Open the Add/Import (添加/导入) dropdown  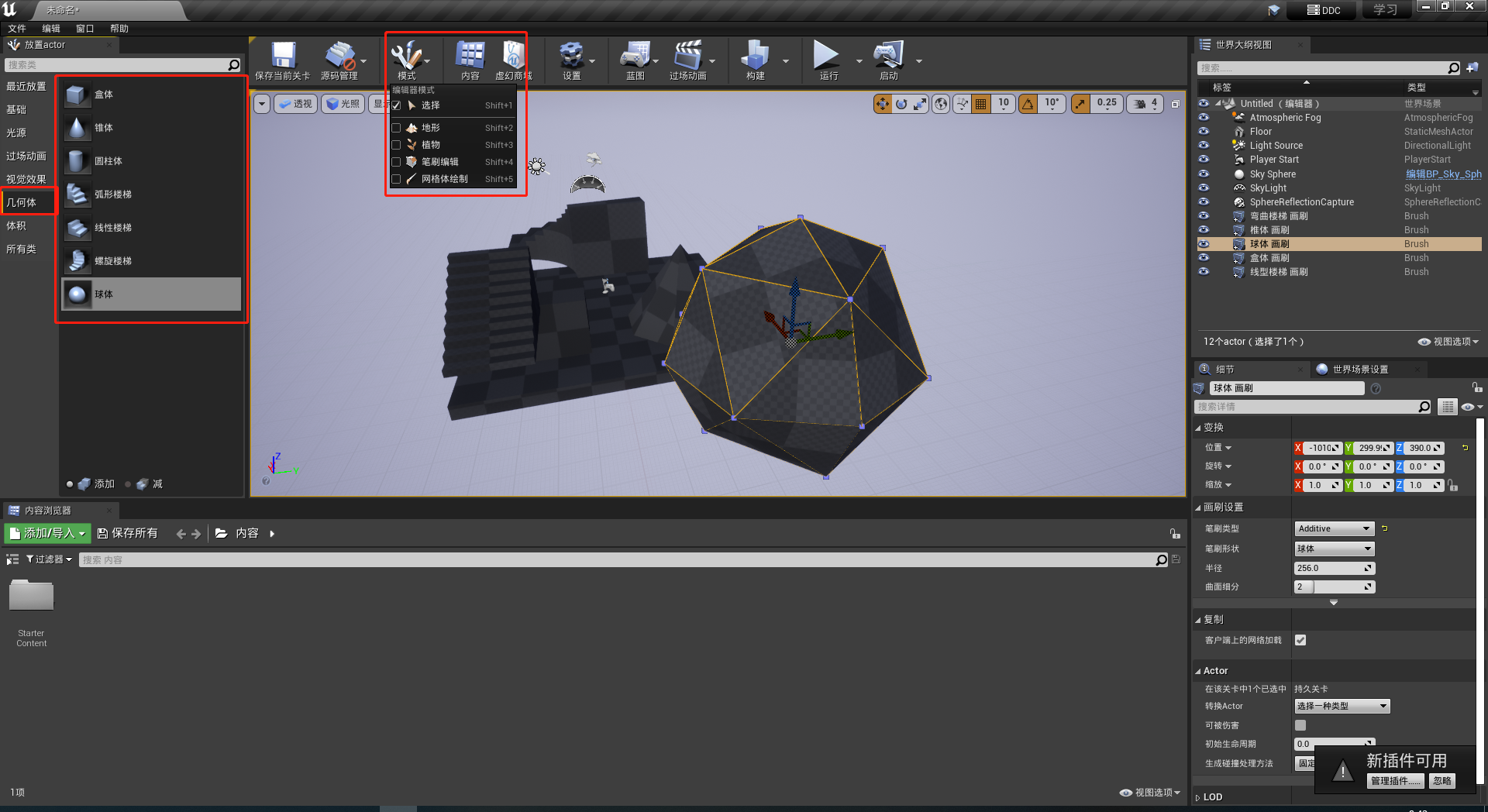coord(48,533)
